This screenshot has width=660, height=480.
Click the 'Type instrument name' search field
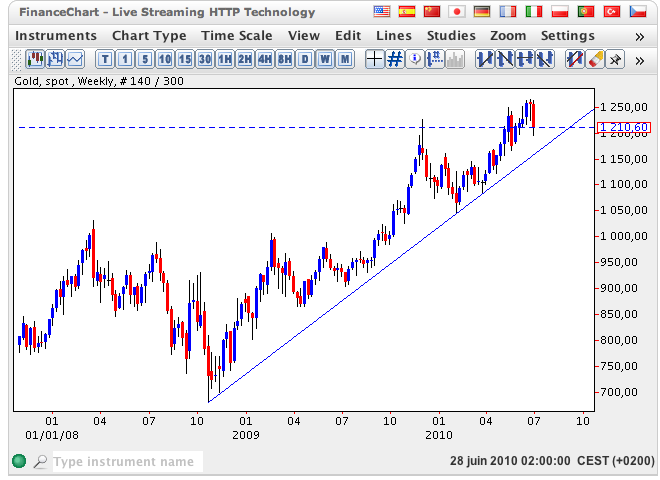click(x=125, y=462)
